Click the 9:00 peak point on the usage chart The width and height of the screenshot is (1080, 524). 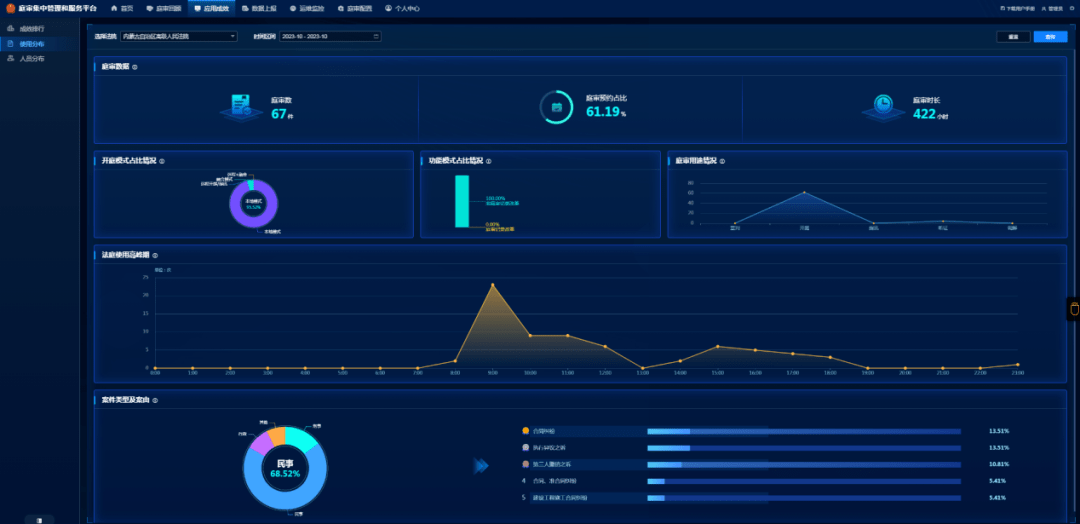click(493, 285)
